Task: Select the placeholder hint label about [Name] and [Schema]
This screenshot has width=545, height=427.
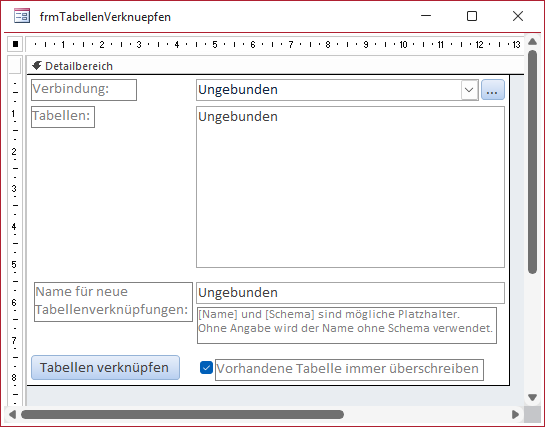Action: pos(347,326)
